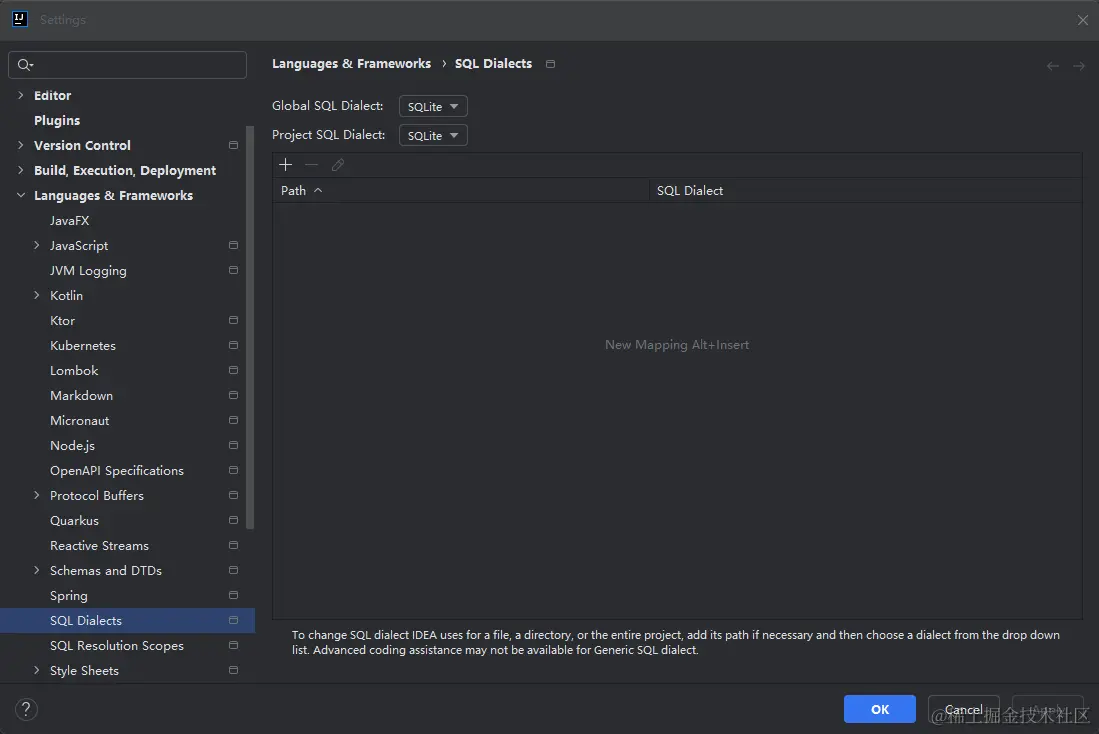Add a new SQL dialect mapping with plus icon

(285, 164)
